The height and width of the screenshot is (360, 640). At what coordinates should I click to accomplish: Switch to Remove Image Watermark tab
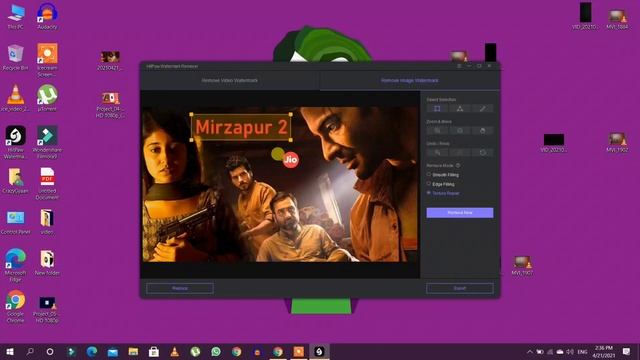(410, 80)
